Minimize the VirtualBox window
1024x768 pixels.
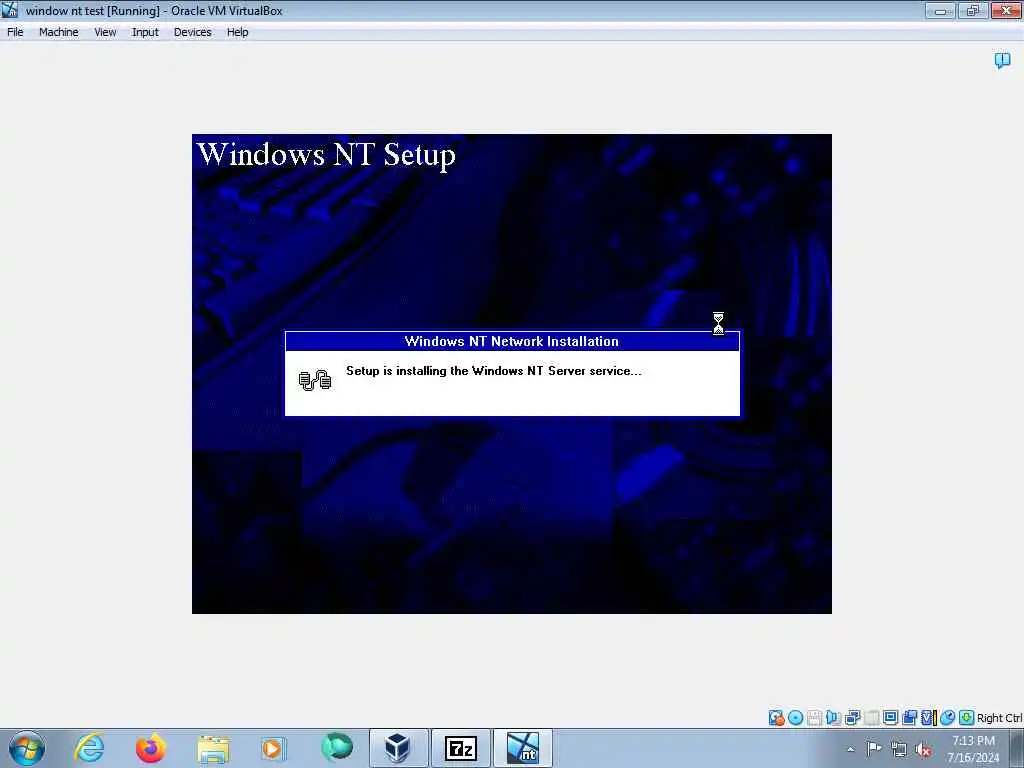(940, 10)
